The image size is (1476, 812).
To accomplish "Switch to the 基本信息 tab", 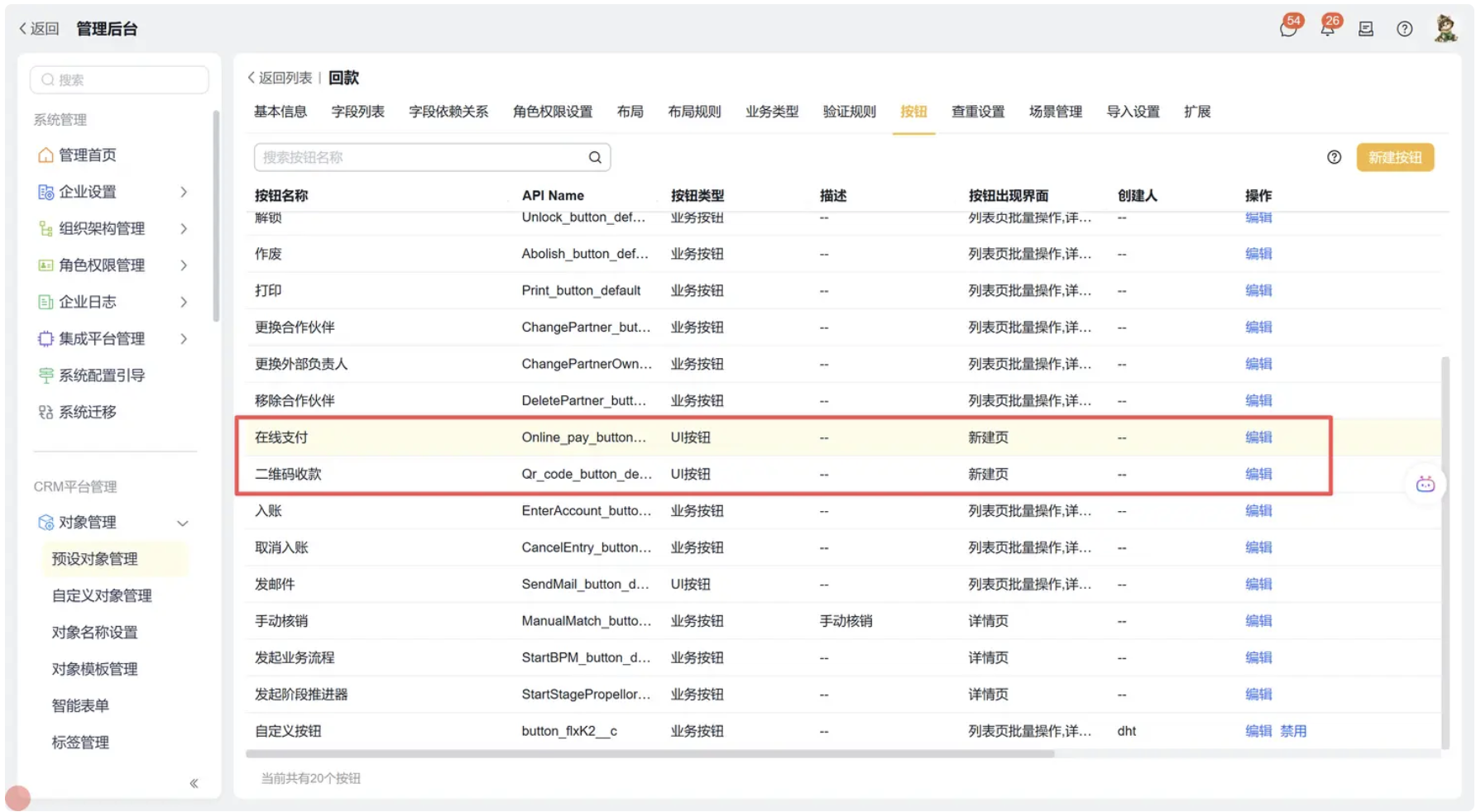I will tap(280, 112).
